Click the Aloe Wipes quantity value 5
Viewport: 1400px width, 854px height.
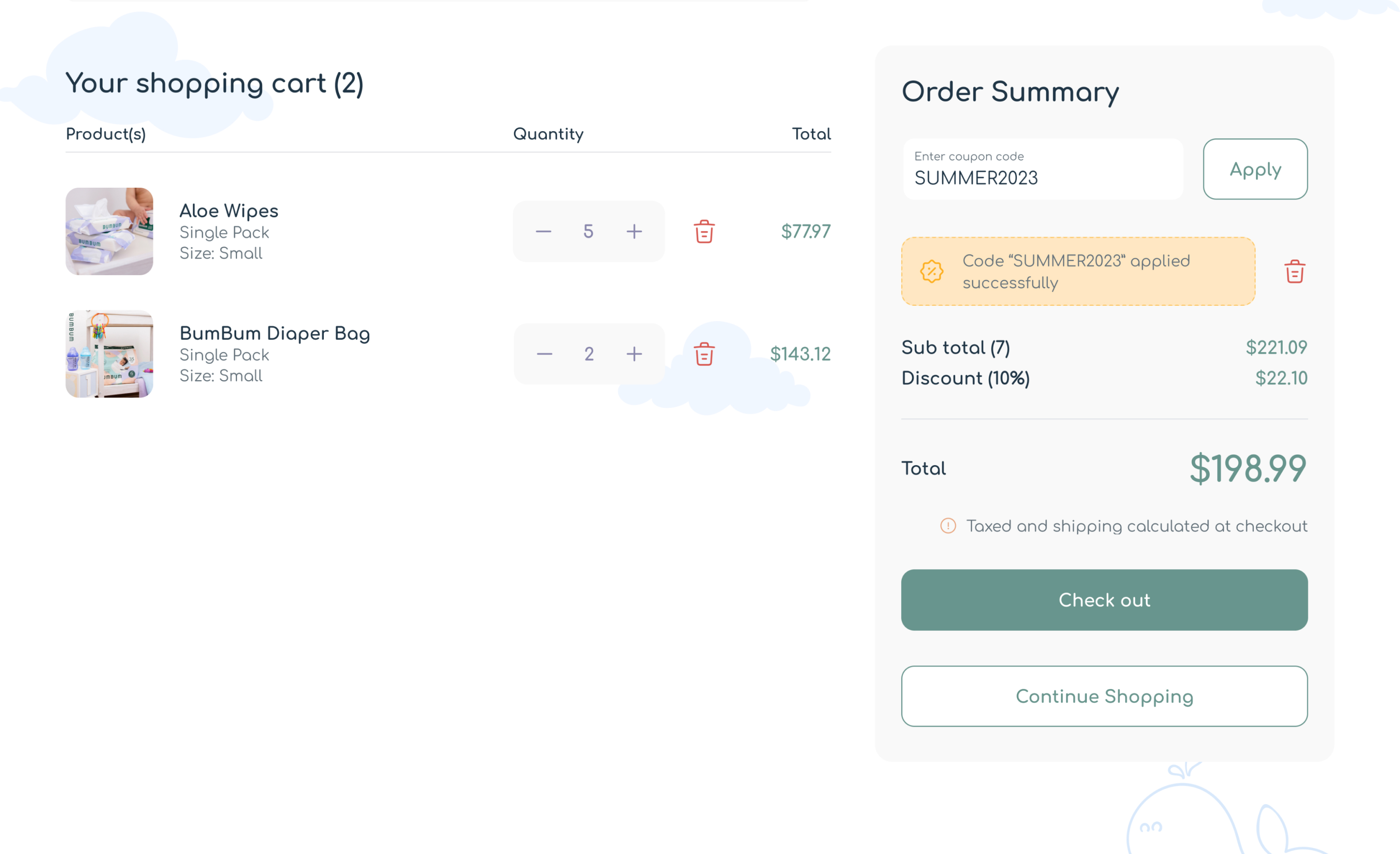coord(588,231)
